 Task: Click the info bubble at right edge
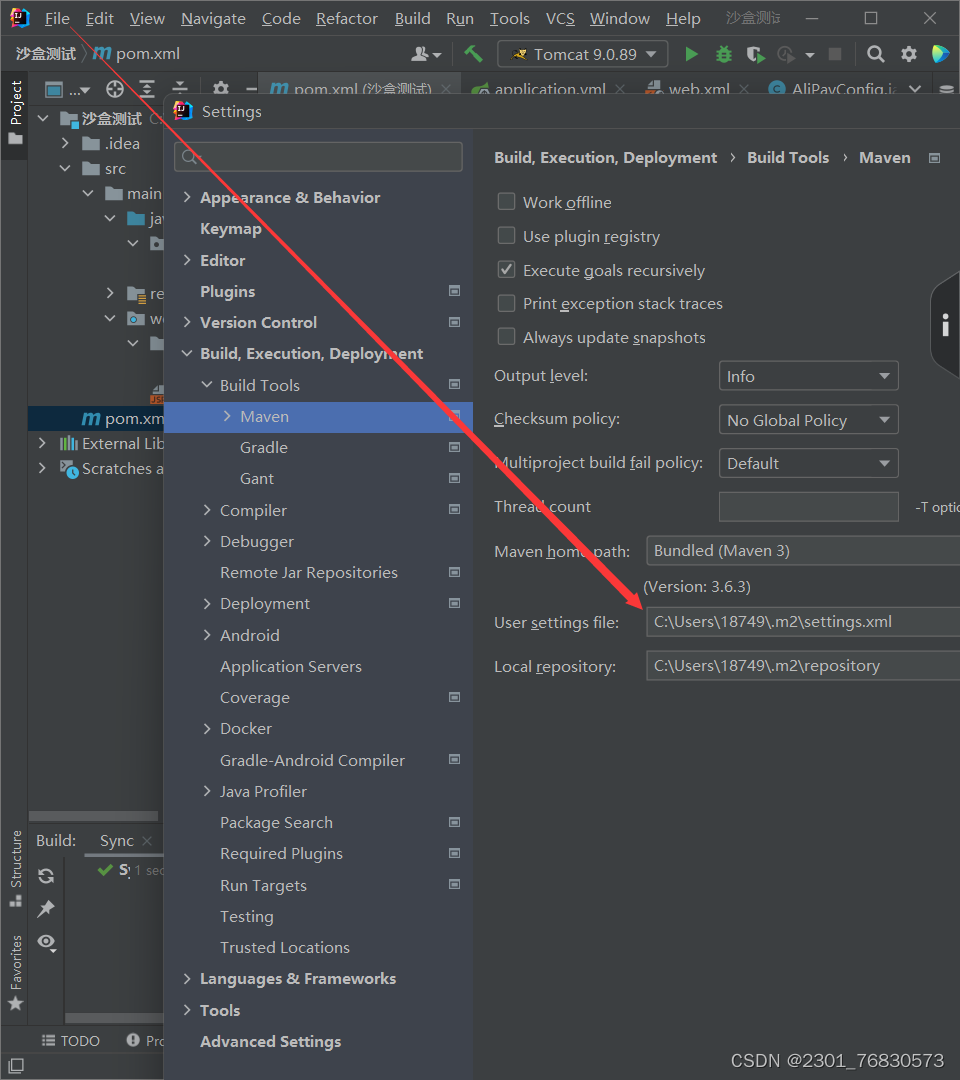pyautogui.click(x=946, y=324)
